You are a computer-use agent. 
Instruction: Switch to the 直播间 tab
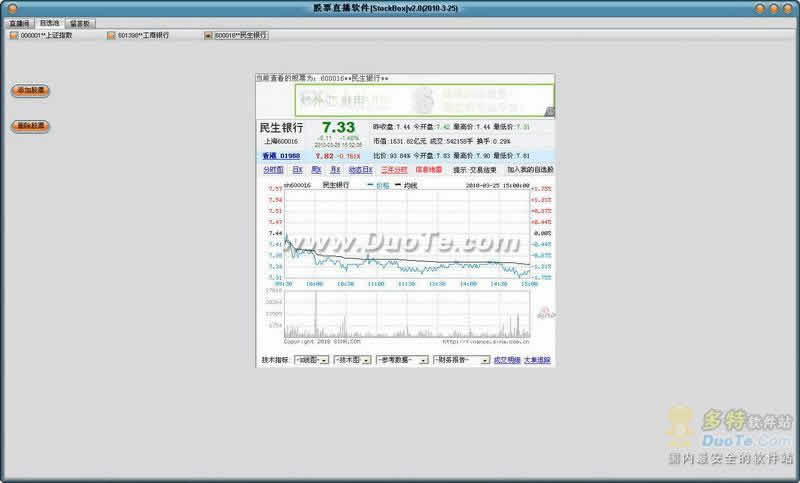[19, 22]
